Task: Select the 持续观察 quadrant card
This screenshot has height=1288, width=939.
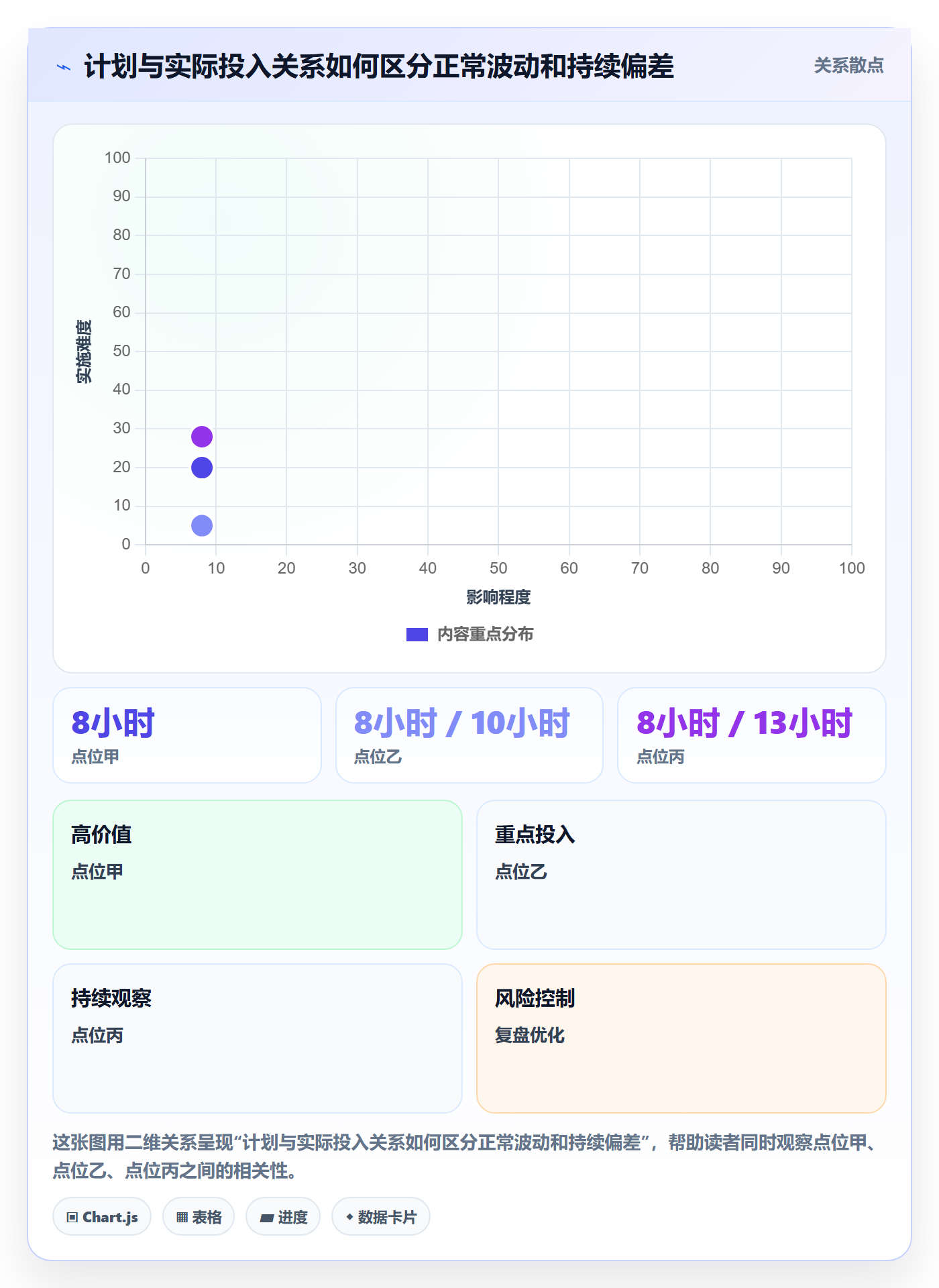Action: [x=258, y=1038]
